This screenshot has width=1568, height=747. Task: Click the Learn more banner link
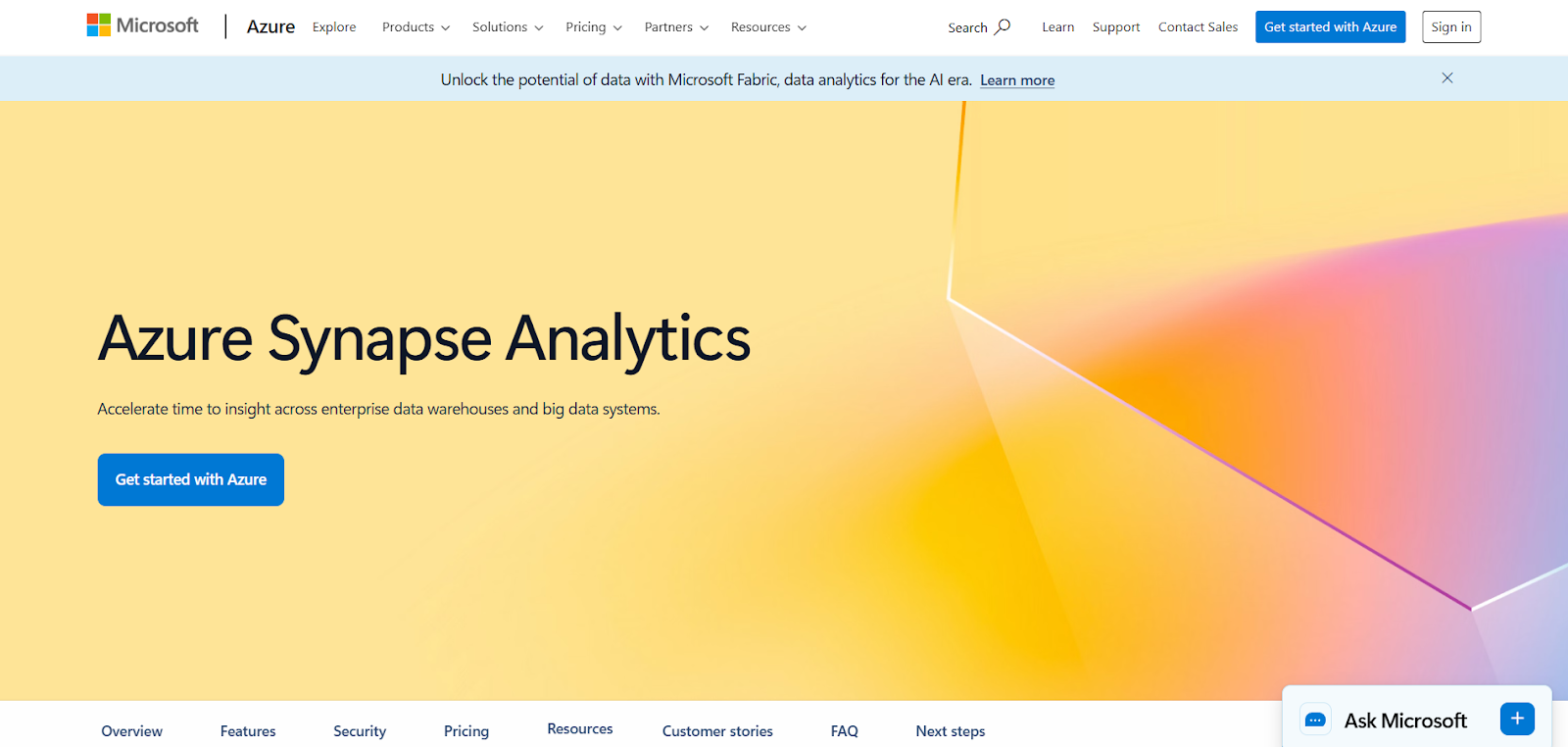(x=1016, y=80)
